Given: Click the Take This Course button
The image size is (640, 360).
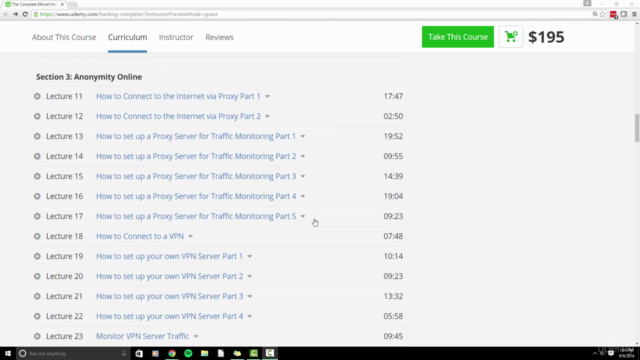Looking at the screenshot, I should point(458,37).
